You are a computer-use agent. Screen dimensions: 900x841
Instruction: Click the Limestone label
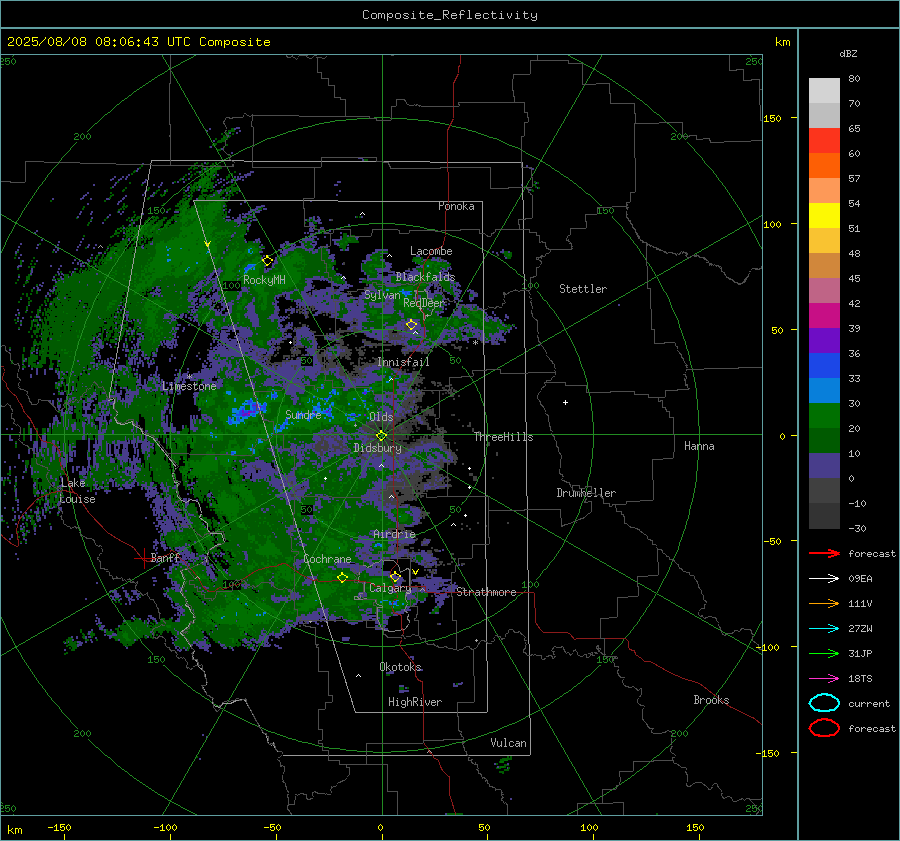click(x=189, y=386)
